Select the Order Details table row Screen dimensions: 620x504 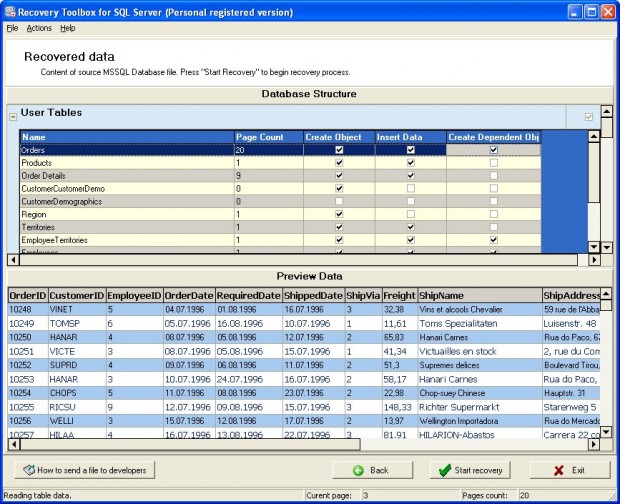pos(280,176)
